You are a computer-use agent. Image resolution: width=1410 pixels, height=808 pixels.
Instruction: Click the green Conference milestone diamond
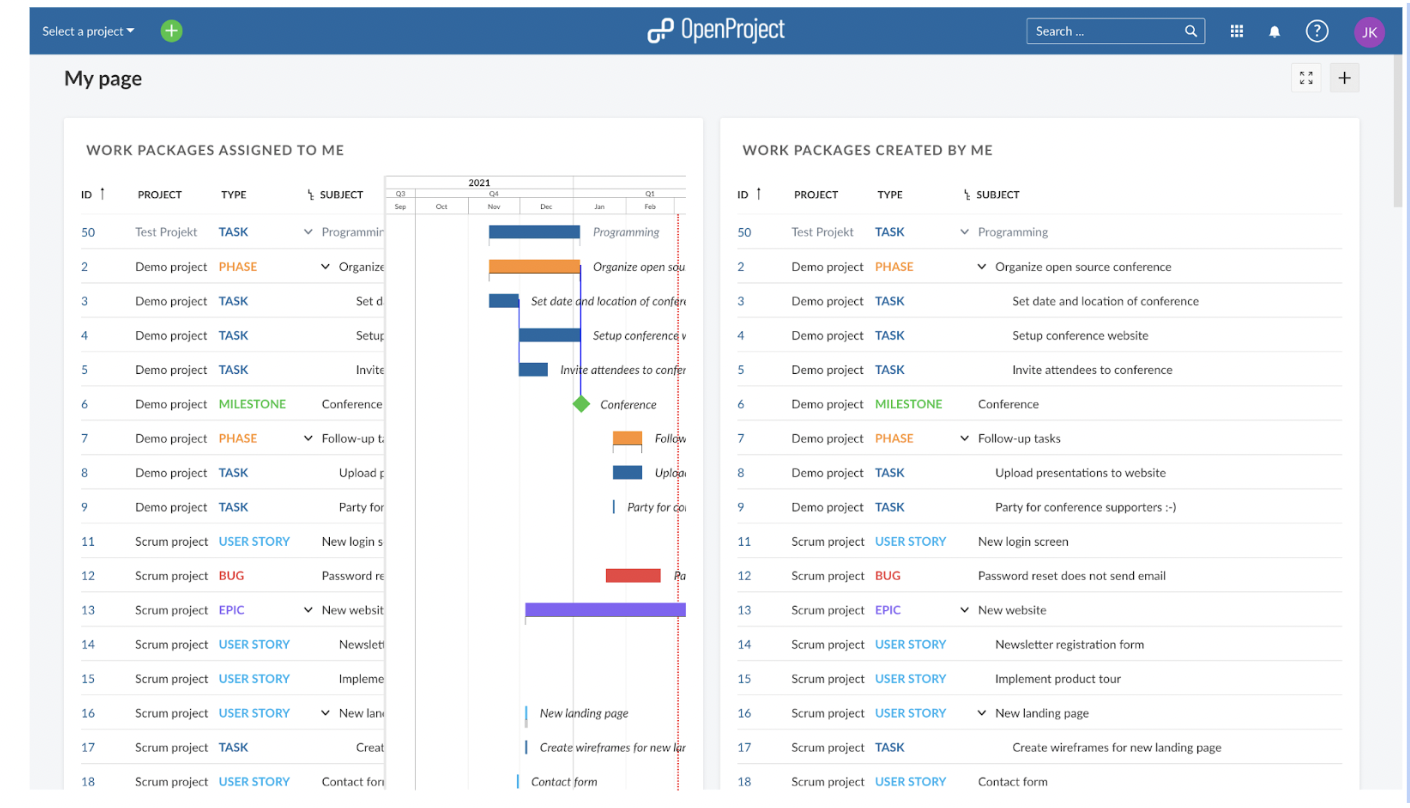coord(581,404)
